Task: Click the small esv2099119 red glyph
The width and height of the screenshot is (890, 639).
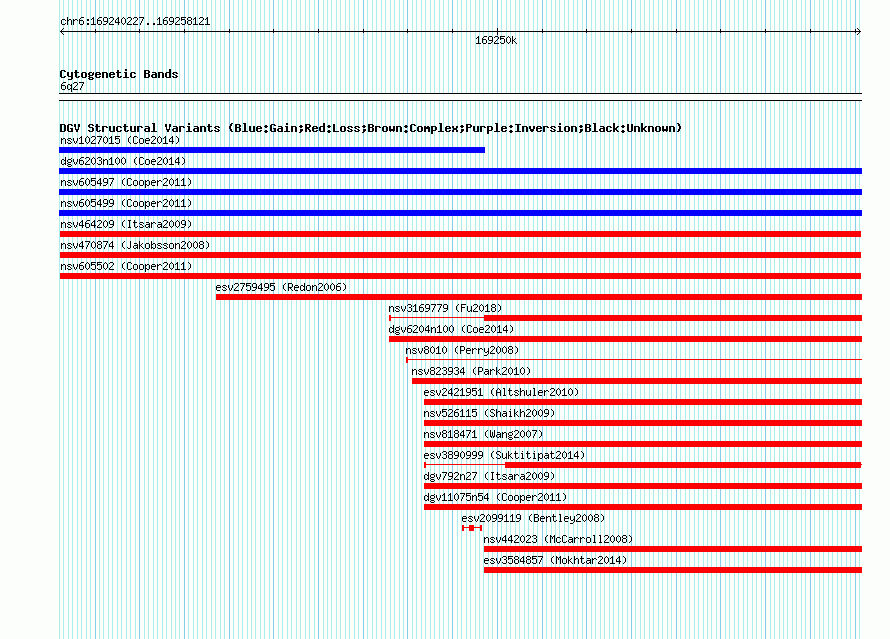Action: 472,528
